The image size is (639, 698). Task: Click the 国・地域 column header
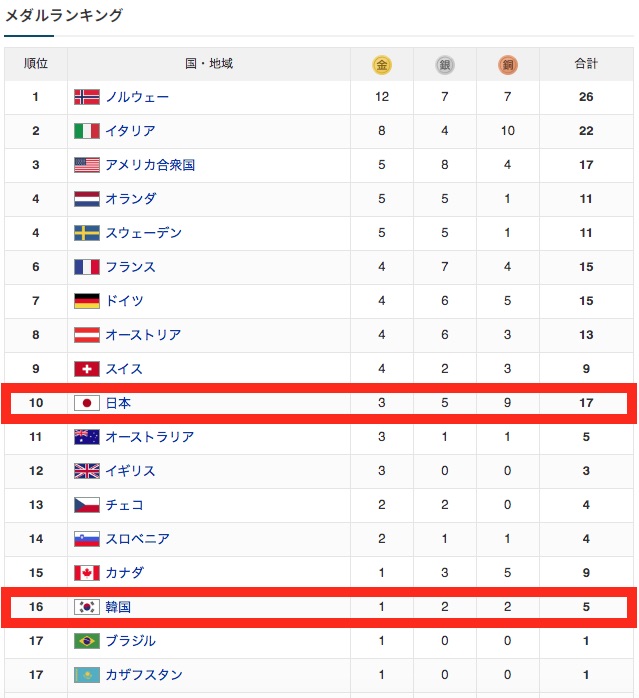click(x=209, y=64)
